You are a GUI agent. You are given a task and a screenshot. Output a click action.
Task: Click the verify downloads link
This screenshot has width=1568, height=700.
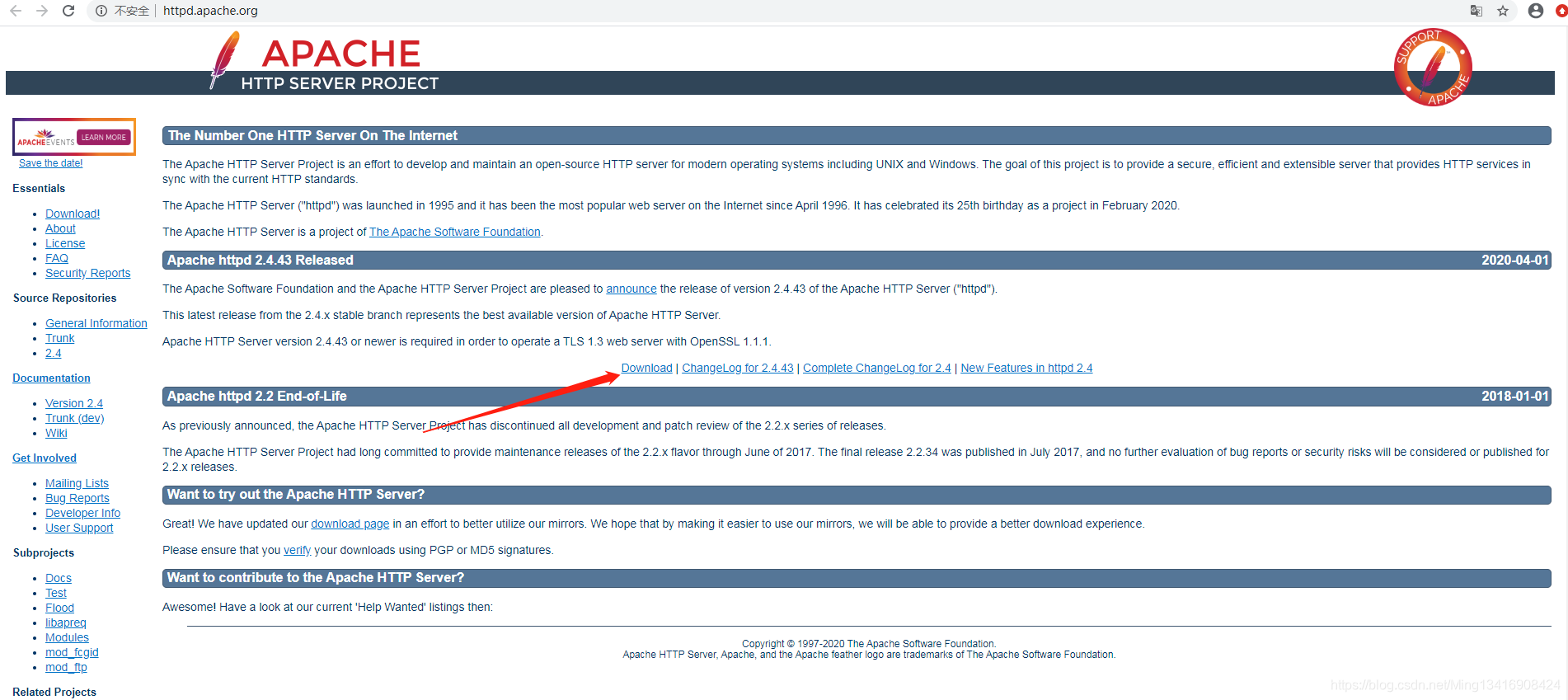pos(297,550)
